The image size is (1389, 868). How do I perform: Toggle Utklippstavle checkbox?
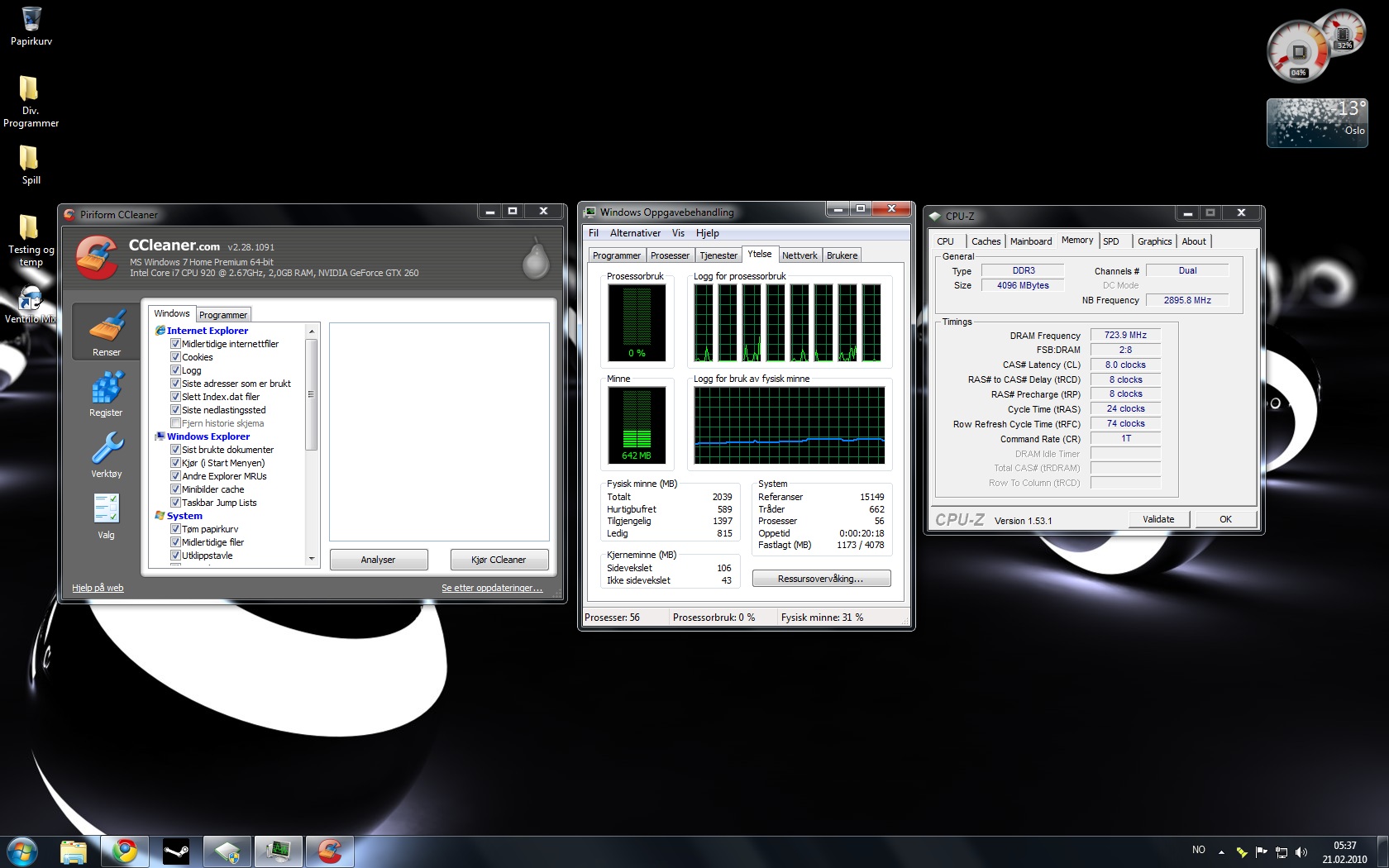(175, 556)
